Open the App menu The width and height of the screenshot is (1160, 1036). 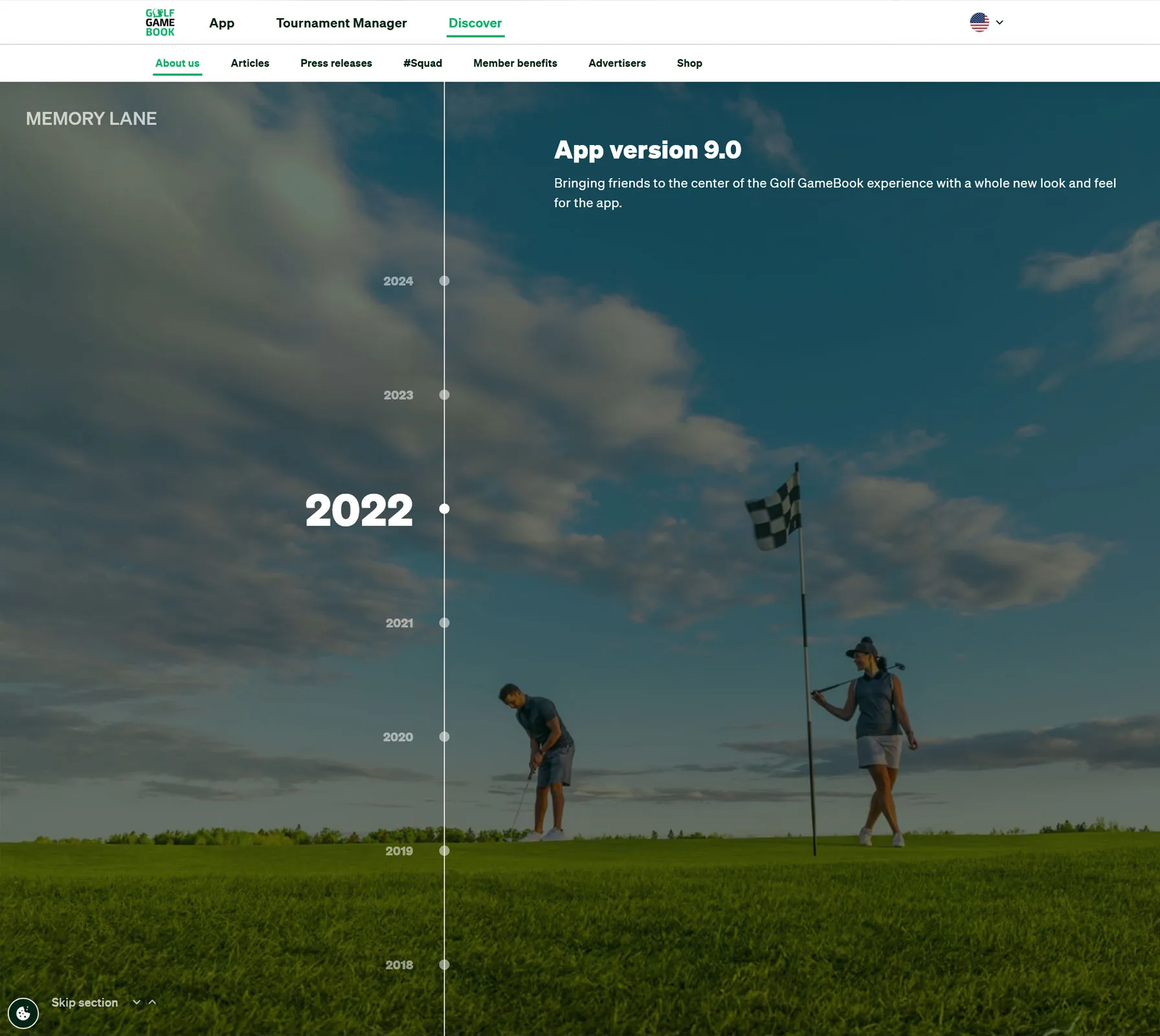(222, 23)
